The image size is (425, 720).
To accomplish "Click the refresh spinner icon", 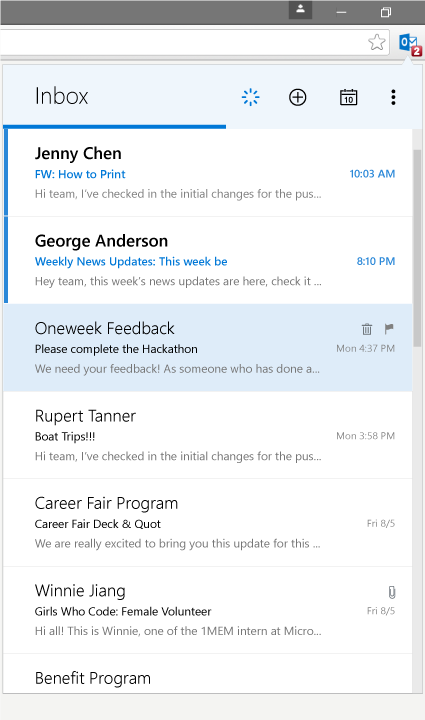I will point(251,97).
